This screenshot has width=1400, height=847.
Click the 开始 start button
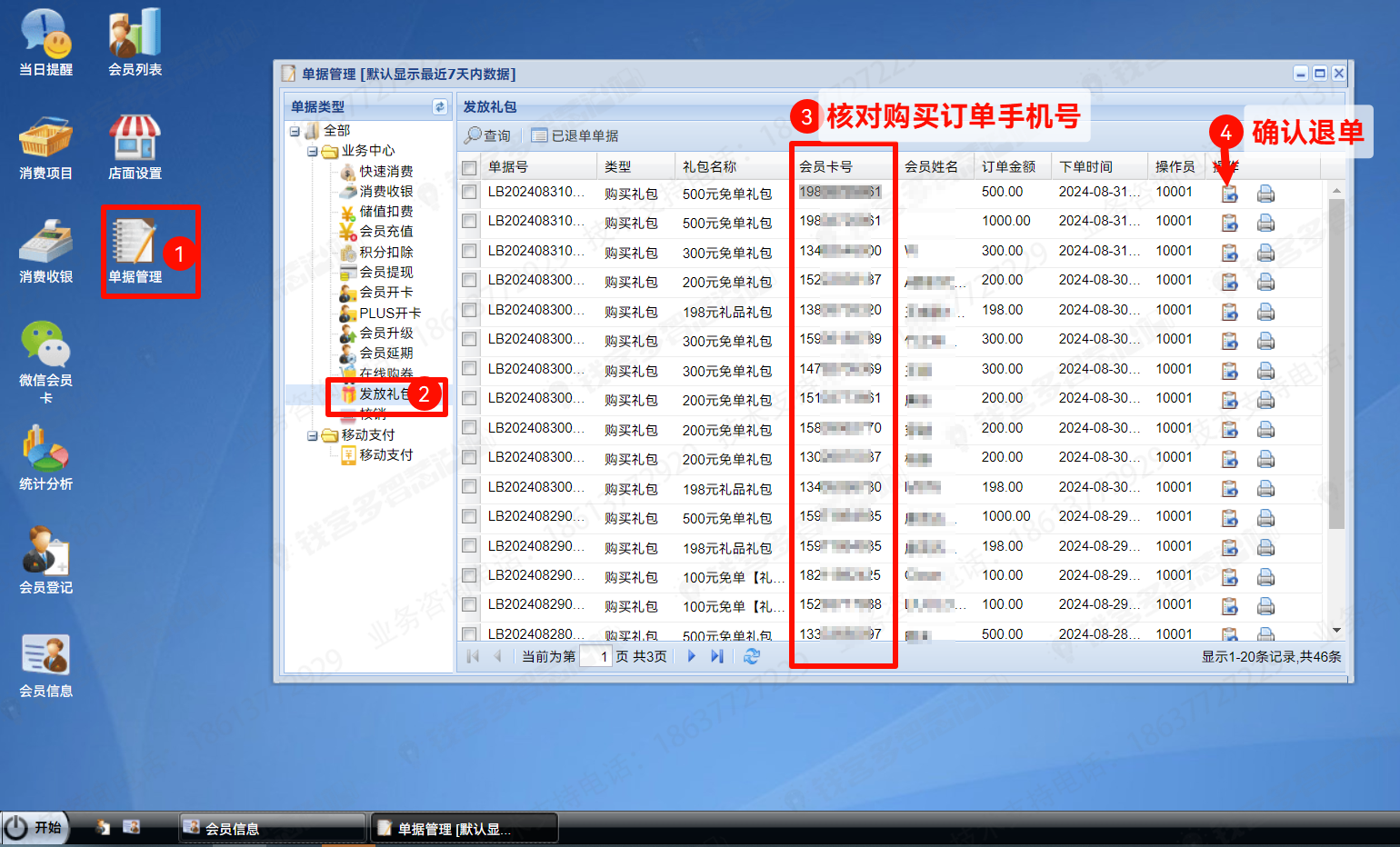[x=35, y=827]
